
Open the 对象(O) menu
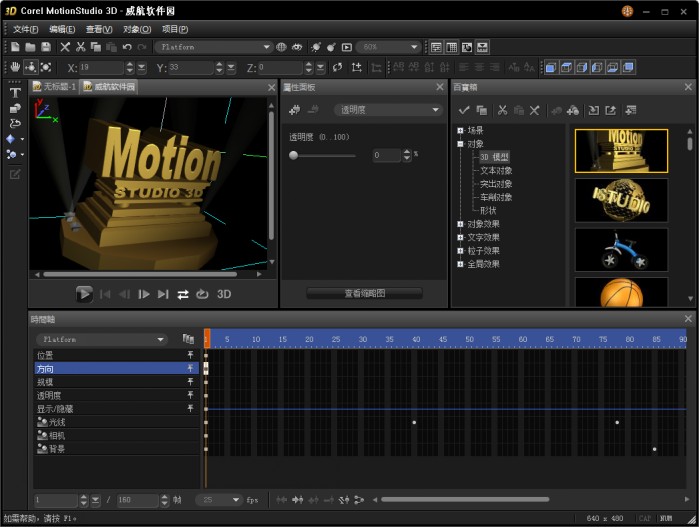coord(137,29)
